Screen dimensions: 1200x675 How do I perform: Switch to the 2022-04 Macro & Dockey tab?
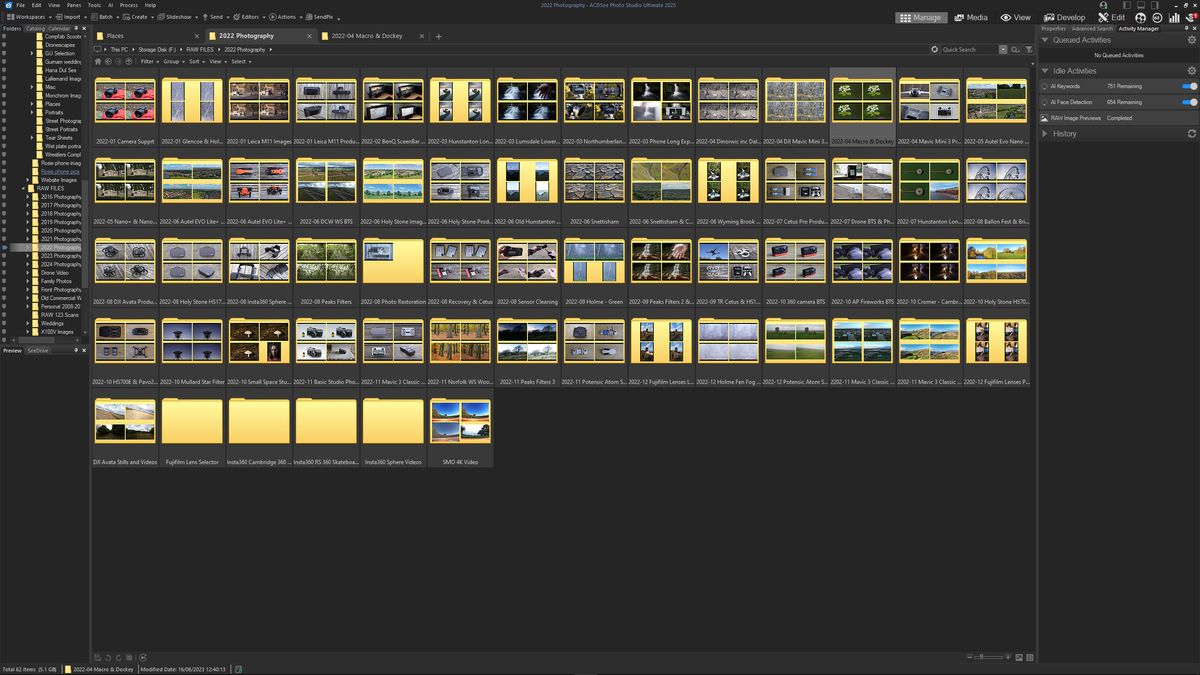[x=368, y=35]
